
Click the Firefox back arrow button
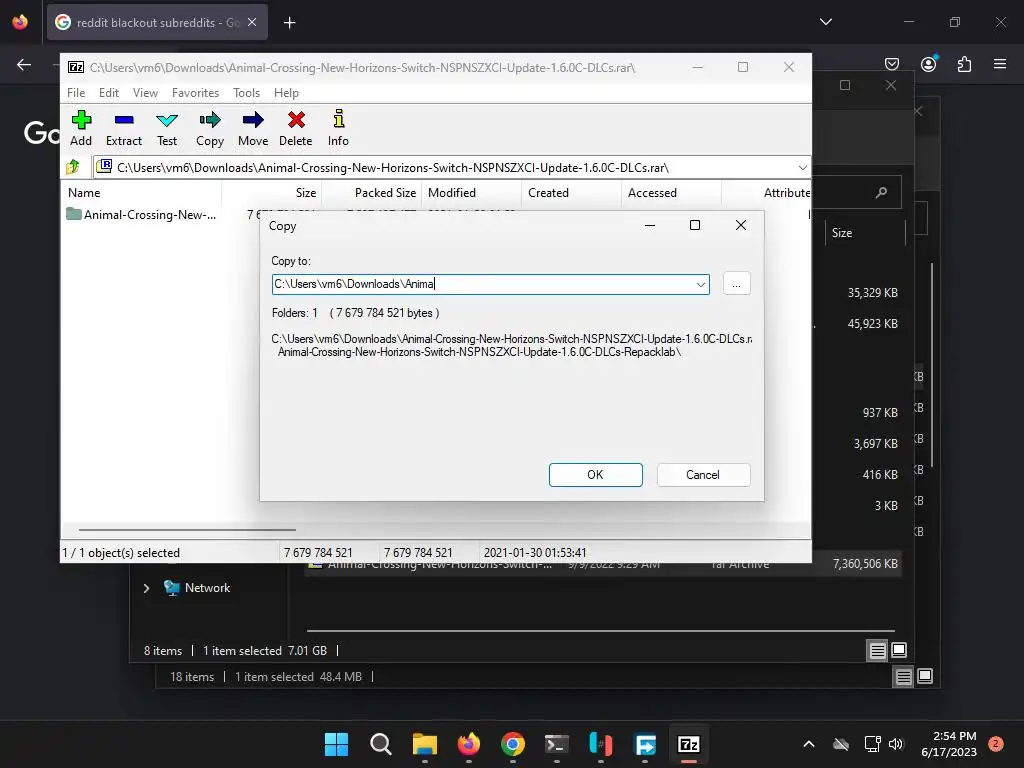(x=24, y=64)
